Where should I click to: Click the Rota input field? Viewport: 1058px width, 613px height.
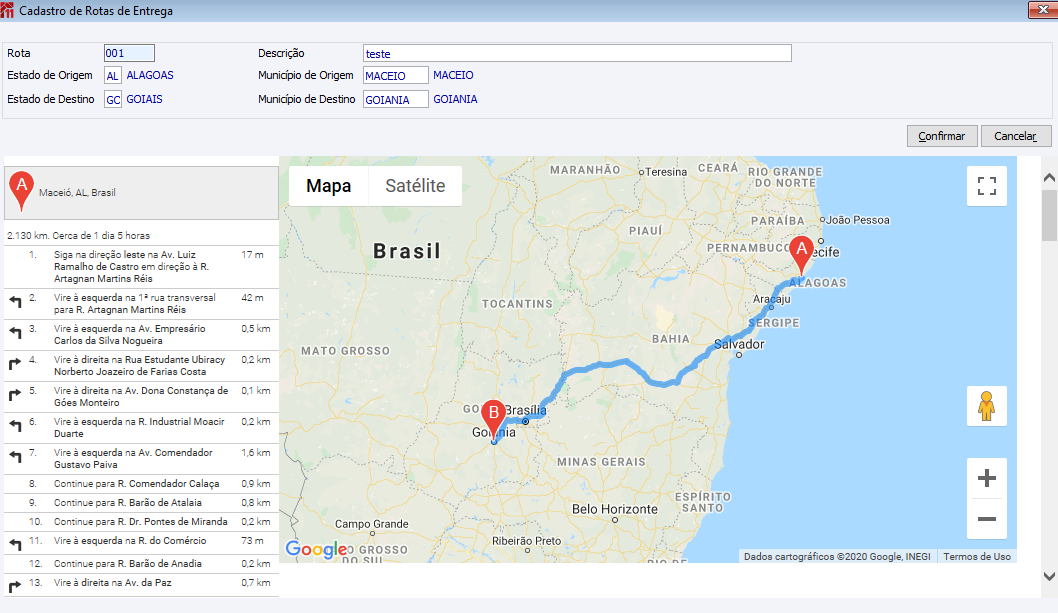tap(130, 53)
